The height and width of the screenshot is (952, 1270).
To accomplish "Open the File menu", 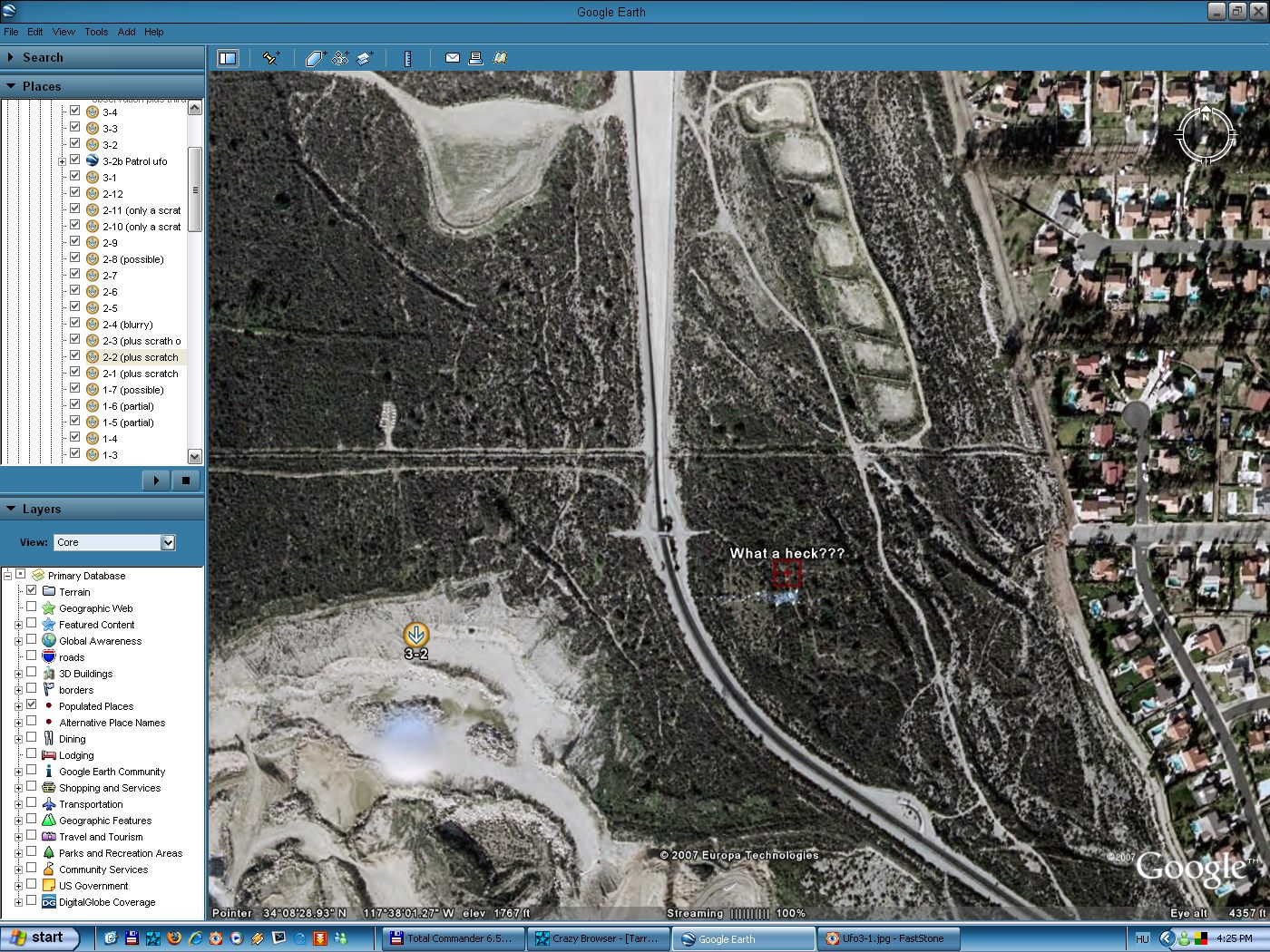I will pyautogui.click(x=11, y=32).
